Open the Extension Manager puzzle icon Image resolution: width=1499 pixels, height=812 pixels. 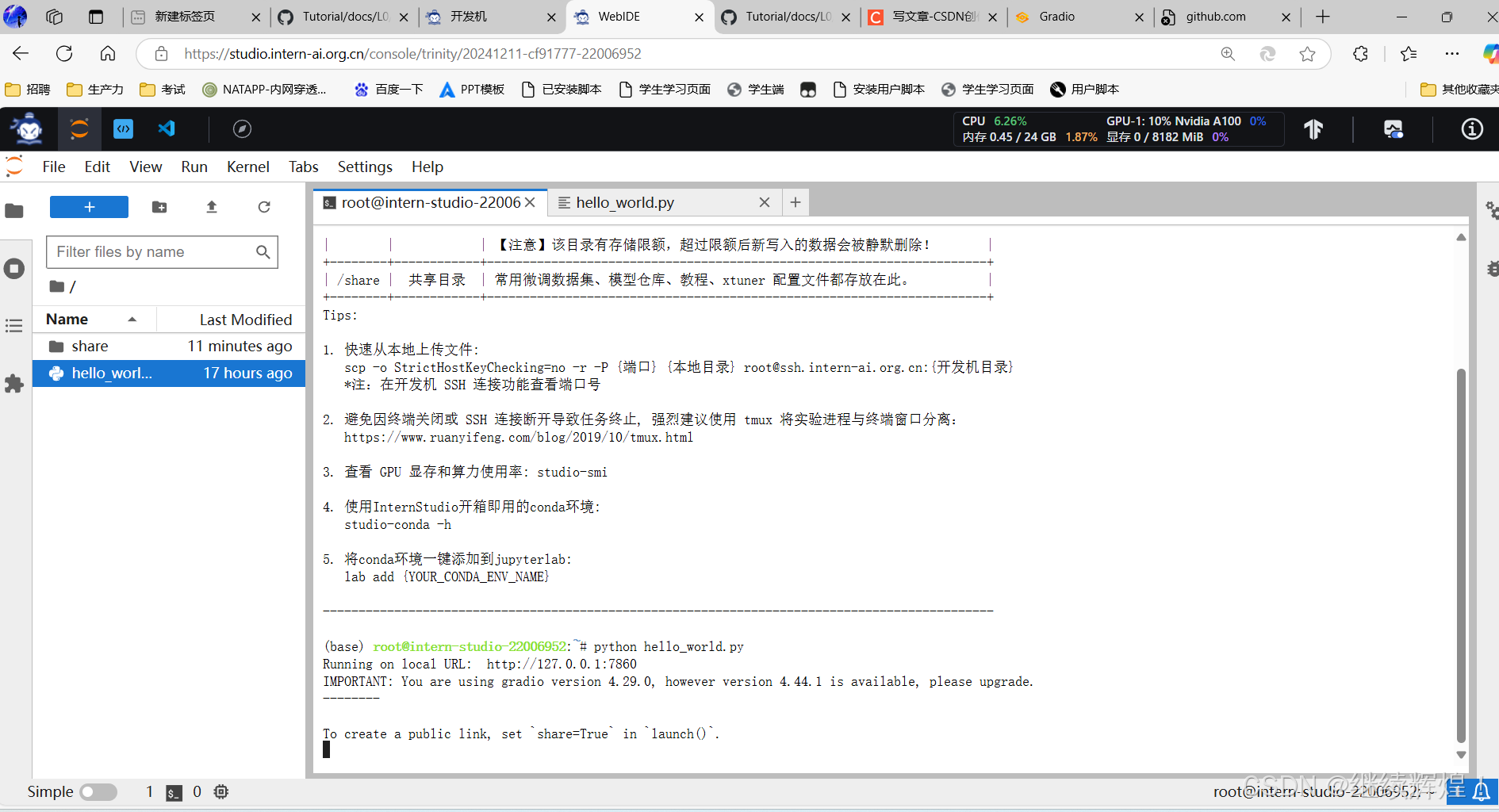point(13,384)
